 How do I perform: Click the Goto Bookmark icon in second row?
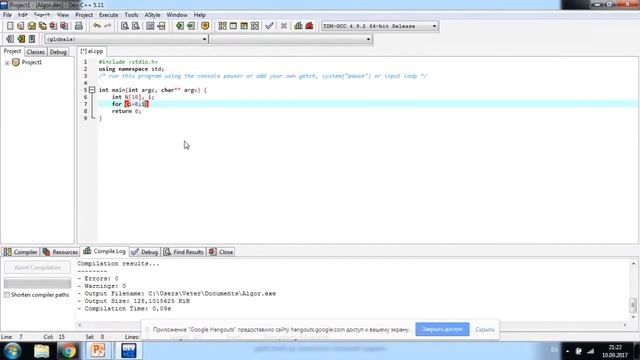point(32,39)
